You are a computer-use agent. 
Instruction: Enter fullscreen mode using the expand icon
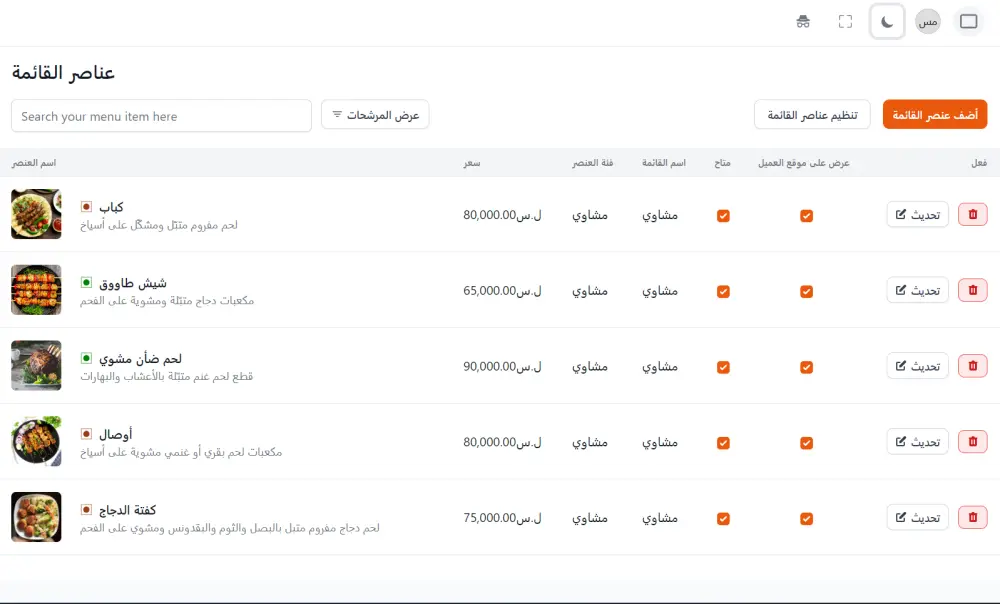click(x=845, y=20)
